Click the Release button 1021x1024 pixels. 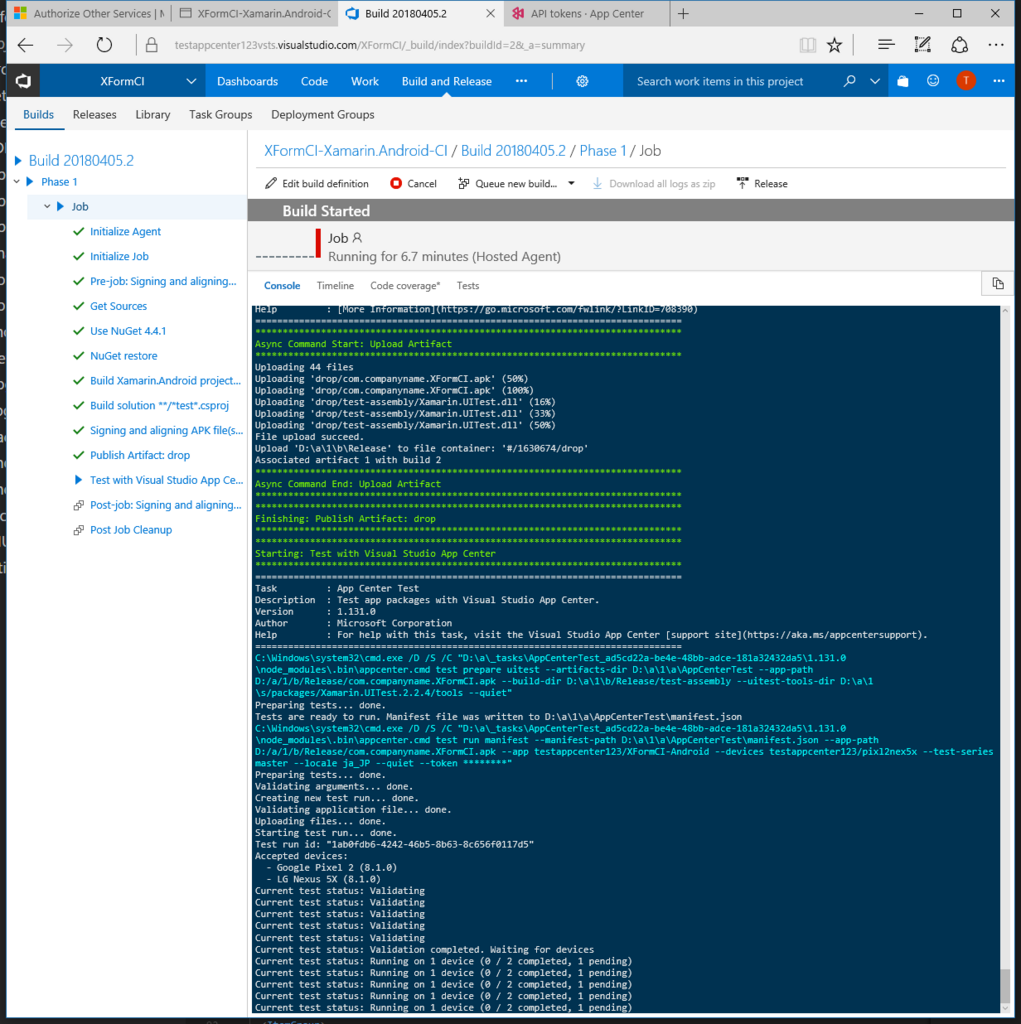coord(762,184)
